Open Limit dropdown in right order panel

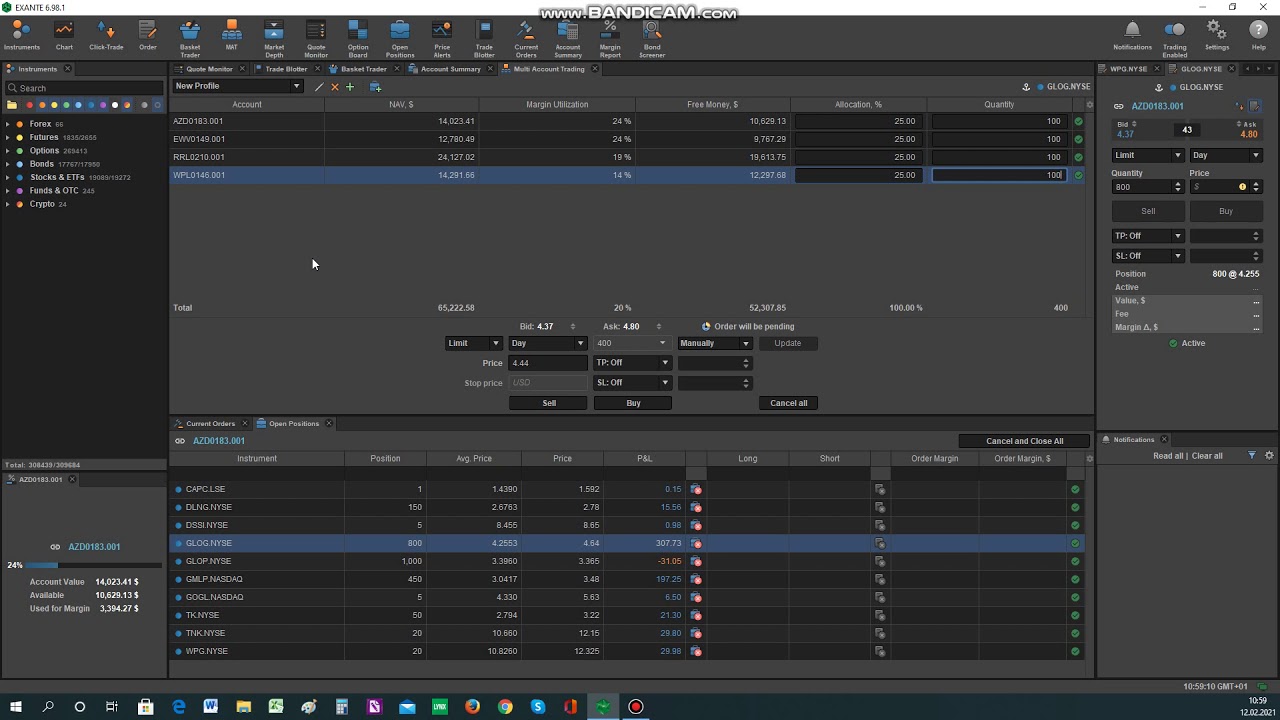[1148, 155]
